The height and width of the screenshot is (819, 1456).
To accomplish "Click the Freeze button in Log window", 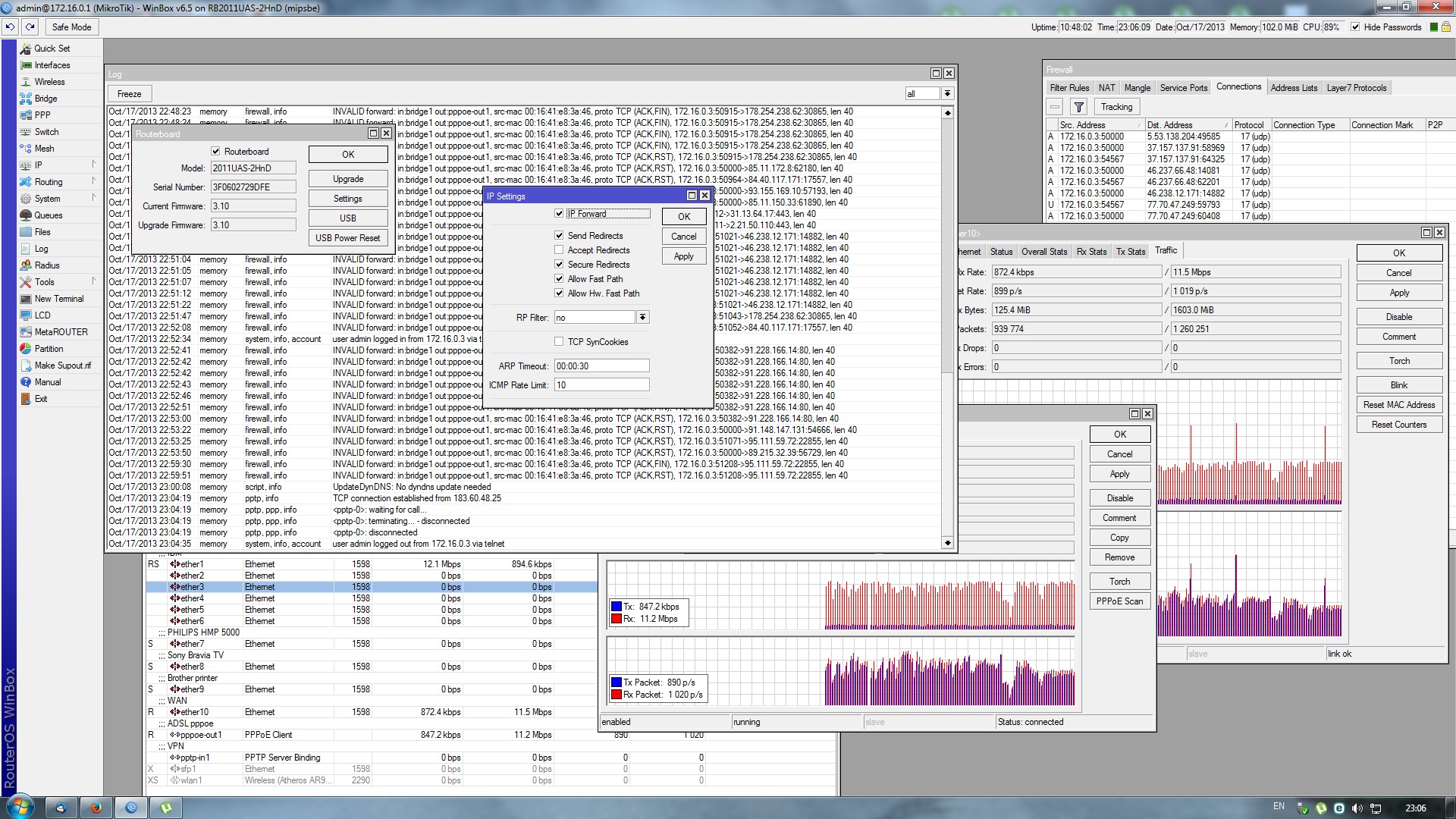I will [x=129, y=94].
